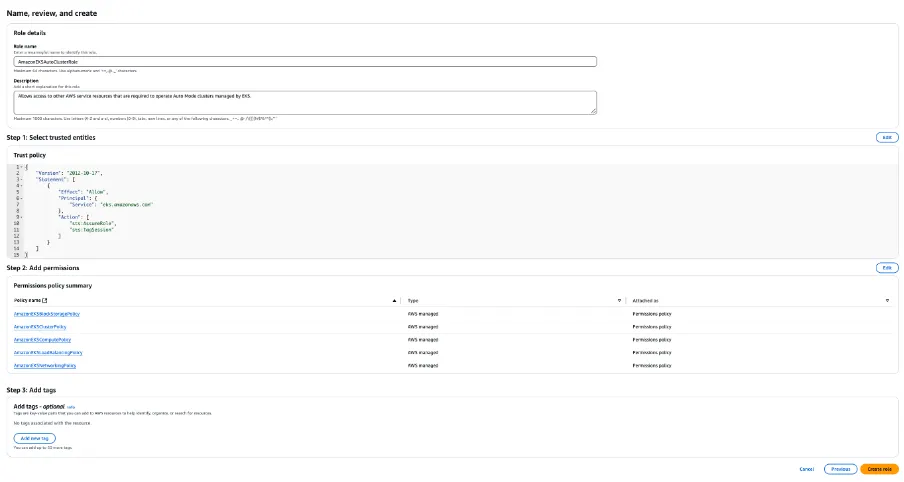Open the AmazonEKSClusterPolicy link
This screenshot has width=904, height=482.
pyautogui.click(x=40, y=327)
